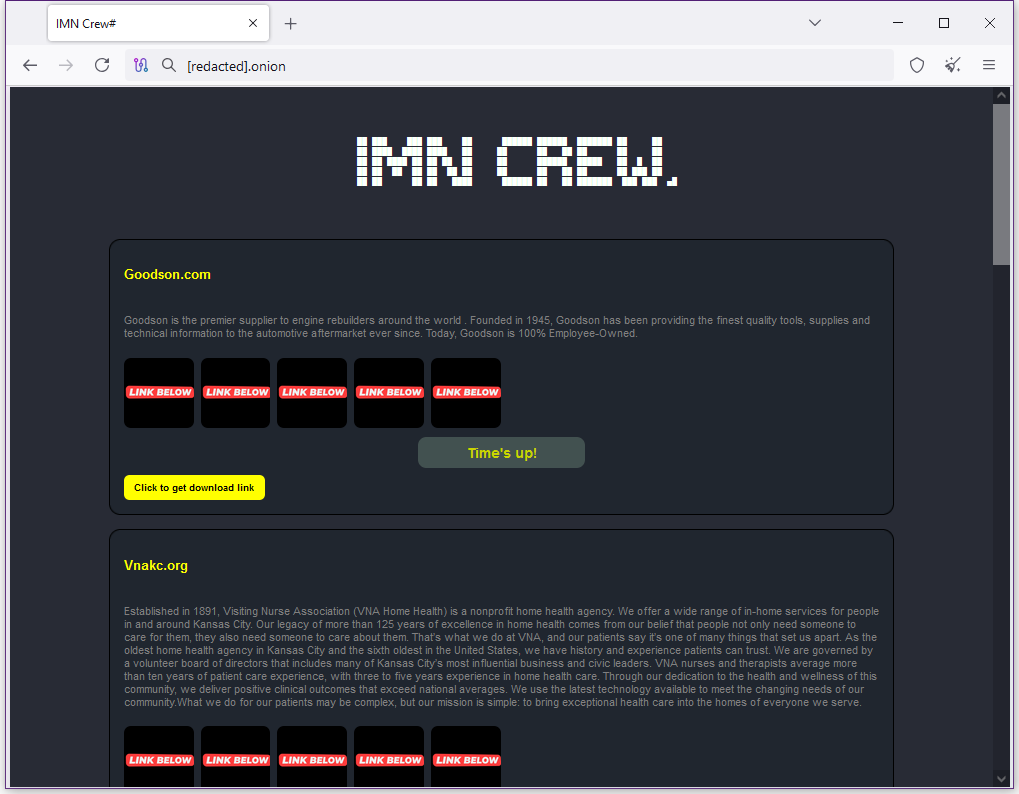This screenshot has width=1019, height=794.
Task: Minimize the browser window
Action: tap(898, 23)
